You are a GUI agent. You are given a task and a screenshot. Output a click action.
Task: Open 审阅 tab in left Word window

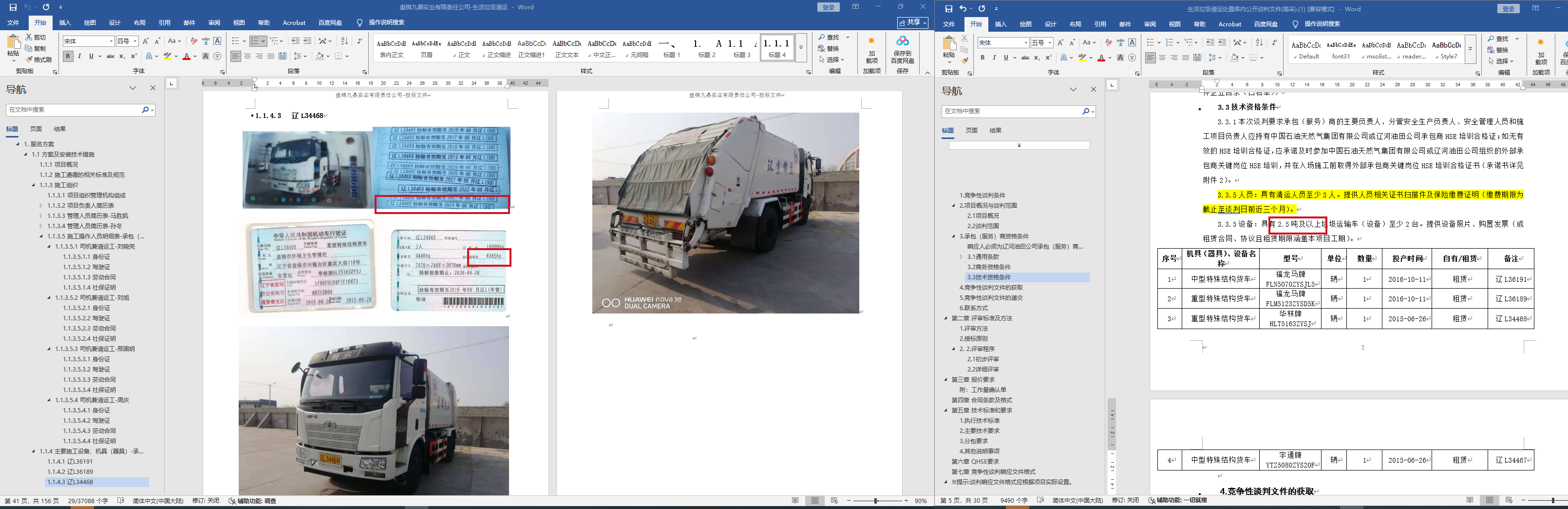click(214, 22)
